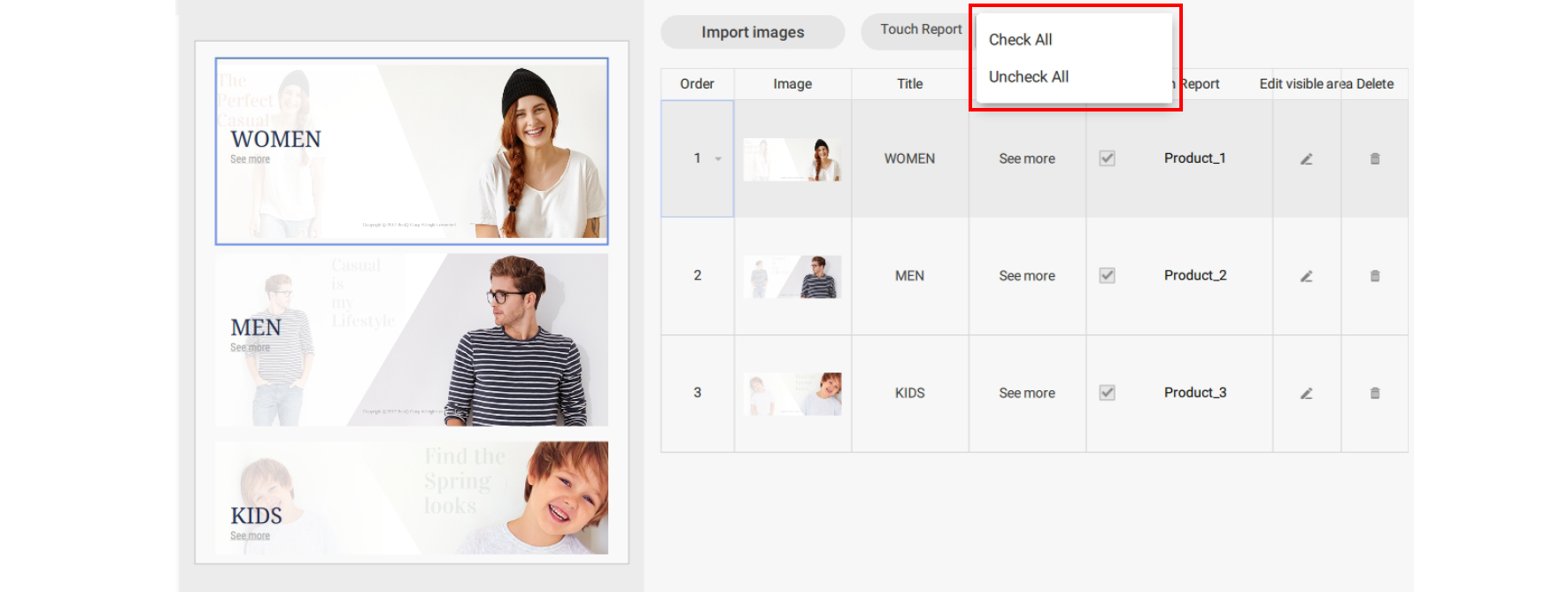Select the KIDS banner in the preview
Viewport: 1568px width, 592px height.
pos(412,498)
